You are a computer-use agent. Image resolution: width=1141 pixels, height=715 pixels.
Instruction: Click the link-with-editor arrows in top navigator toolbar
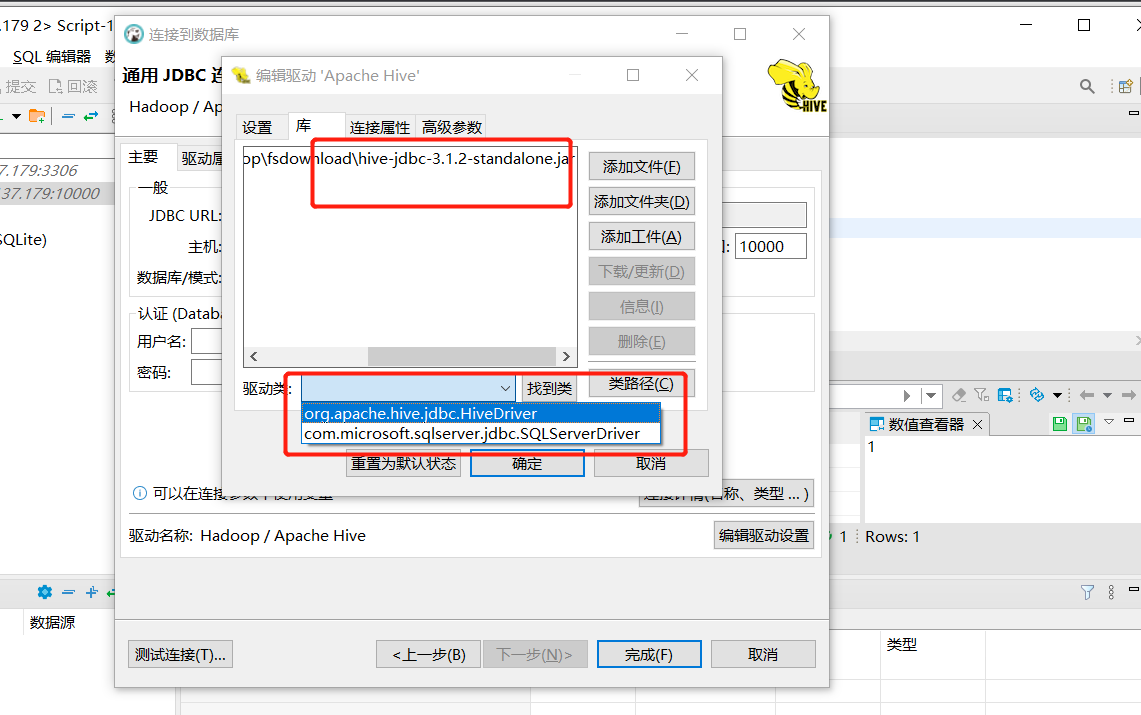(x=91, y=116)
